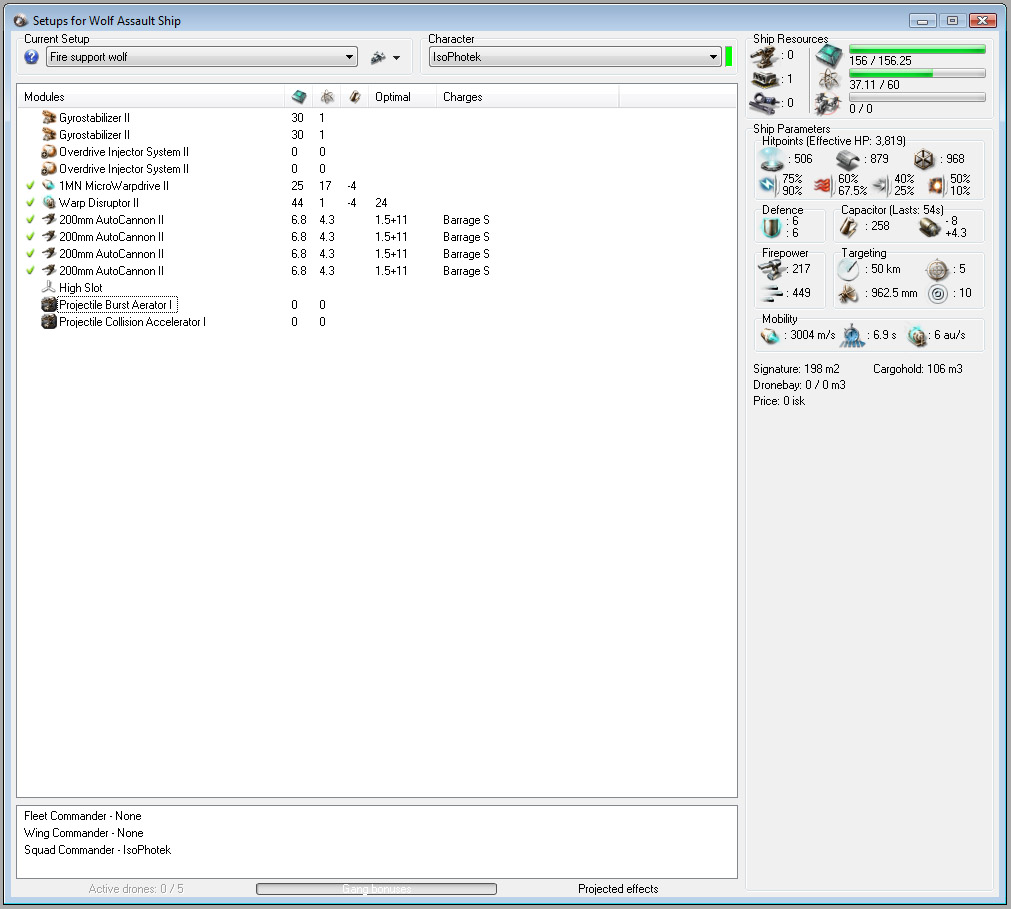Click the powergrid usage progress bar
Viewport: 1011px width, 909px height.
[x=917, y=73]
